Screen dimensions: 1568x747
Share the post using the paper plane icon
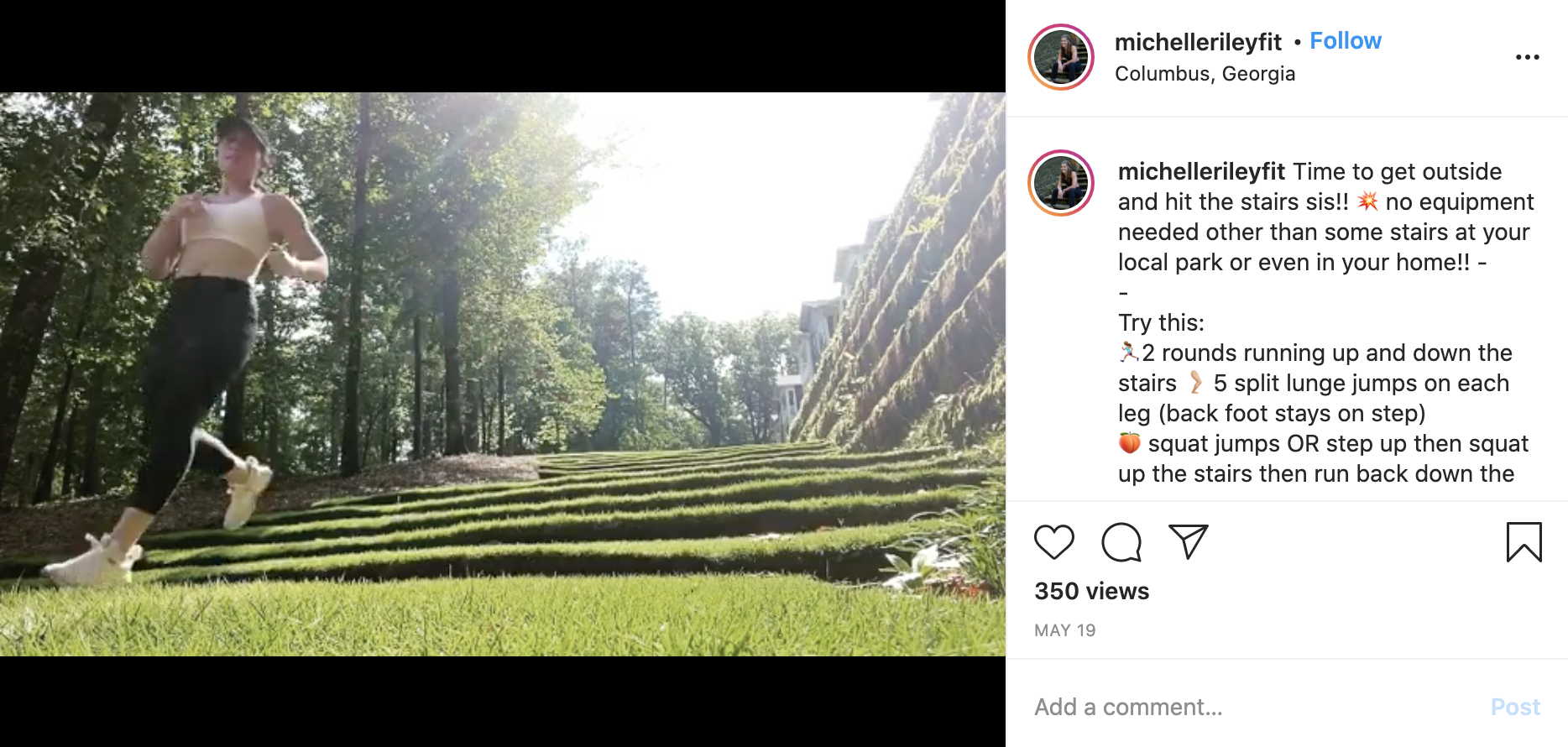1188,541
